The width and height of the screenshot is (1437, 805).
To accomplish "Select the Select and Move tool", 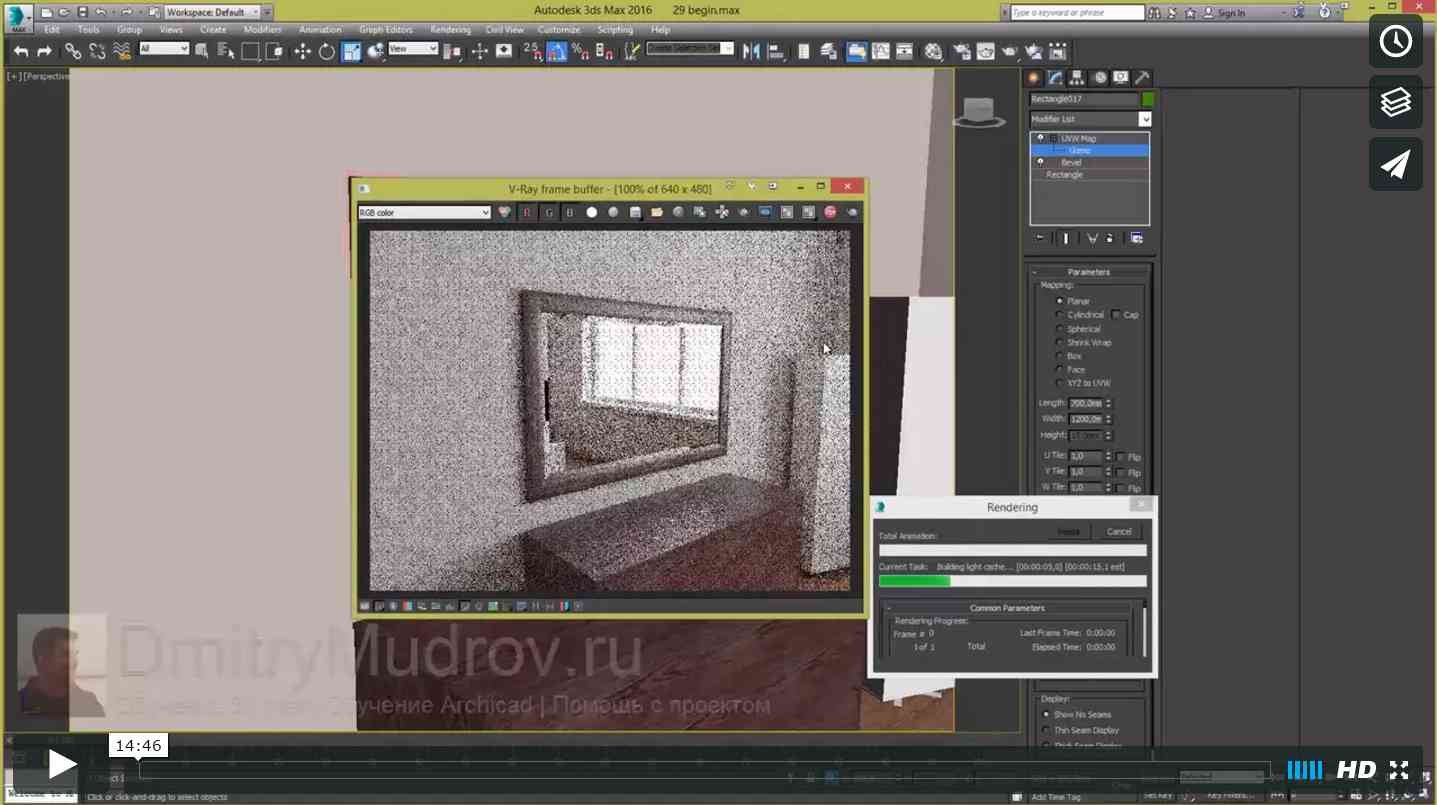I will [302, 51].
